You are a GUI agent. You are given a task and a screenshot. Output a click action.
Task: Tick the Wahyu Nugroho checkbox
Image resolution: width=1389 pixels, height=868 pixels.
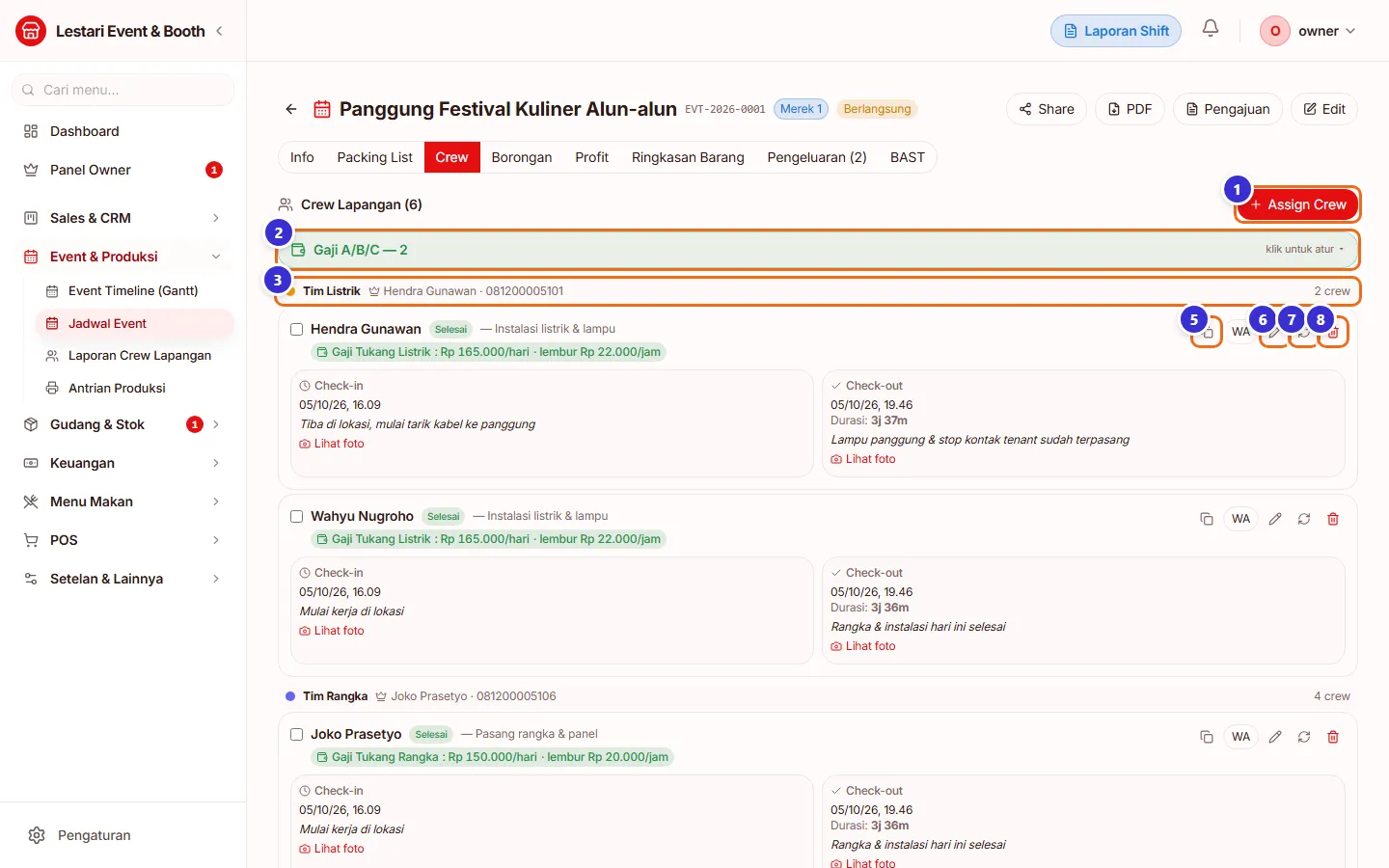[297, 516]
